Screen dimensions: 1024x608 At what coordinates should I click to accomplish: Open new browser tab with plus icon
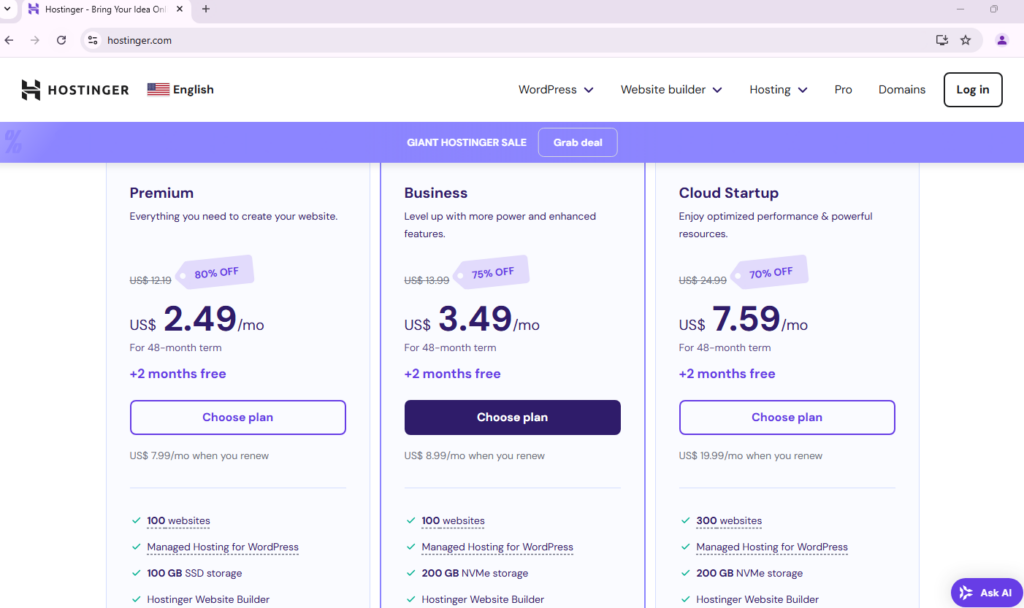(206, 9)
